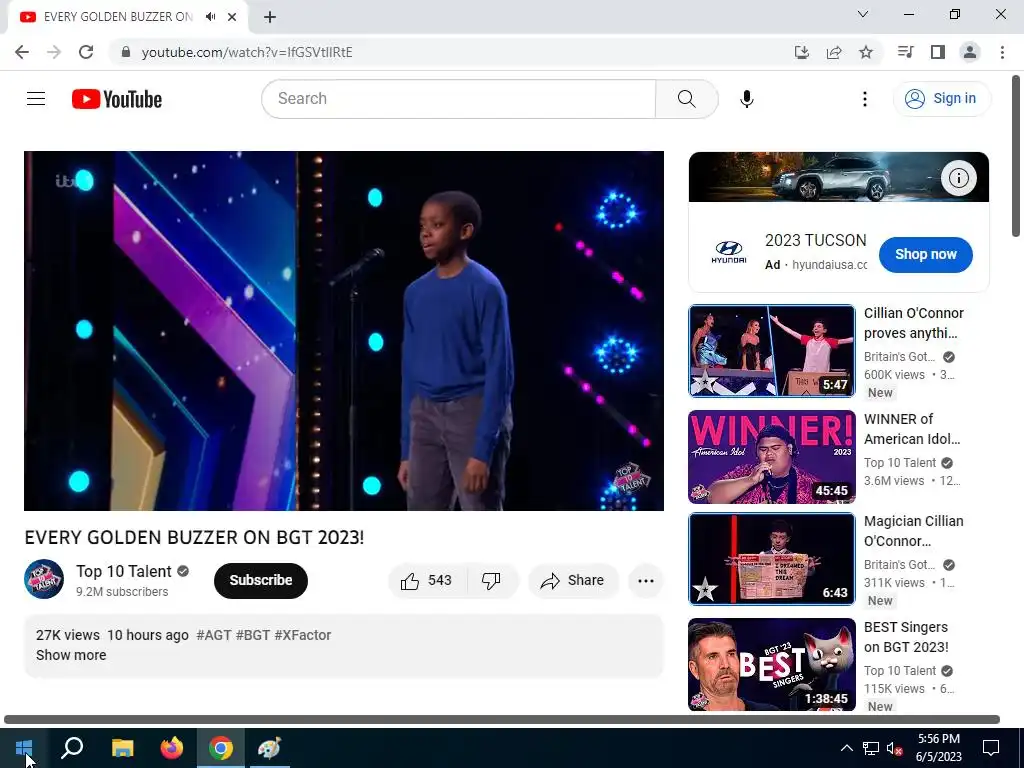The height and width of the screenshot is (768, 1024).
Task: Launch Firefox from taskbar
Action: (x=172, y=748)
